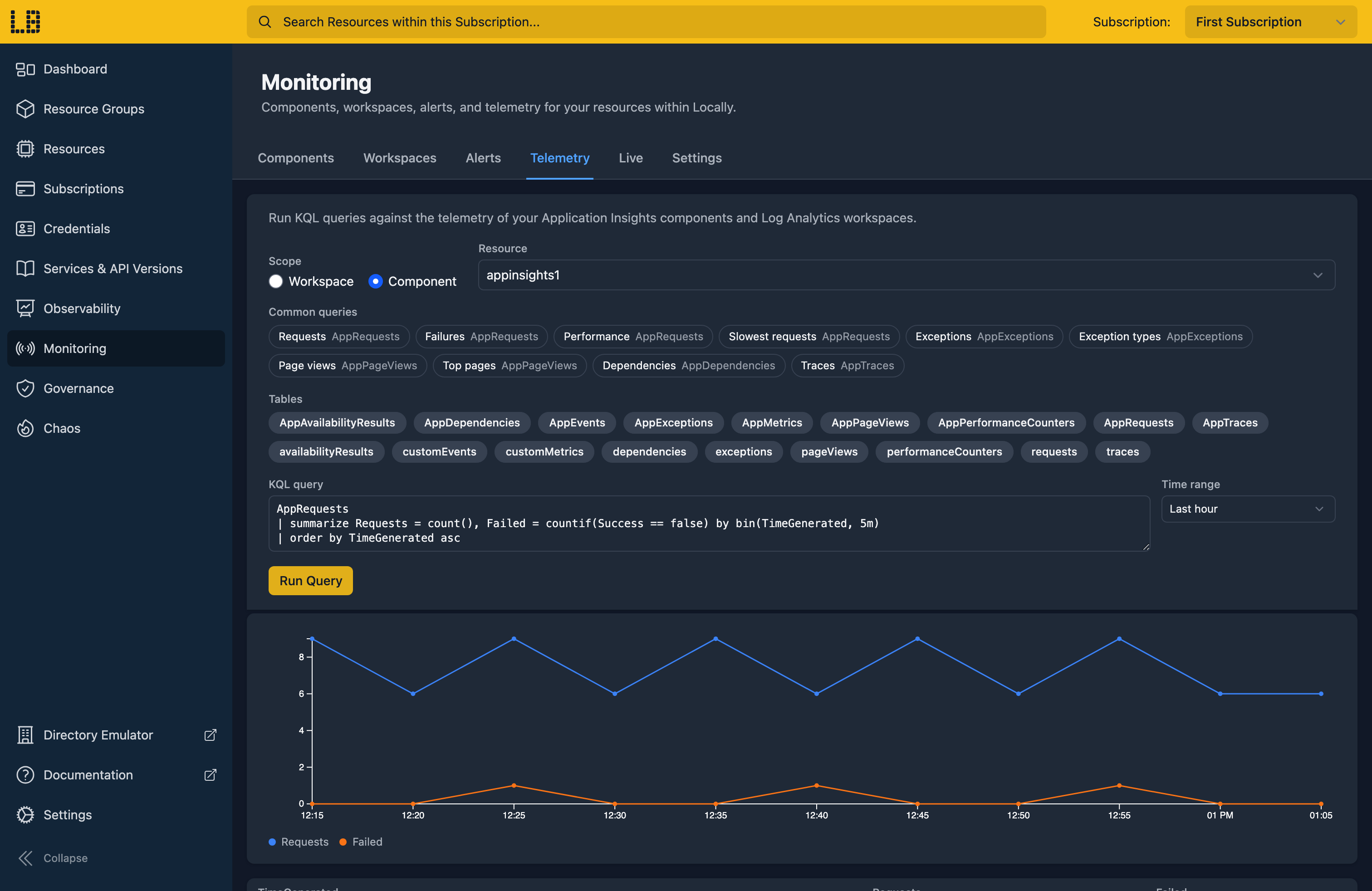Open the Last hour time range dropdown
This screenshot has height=891, width=1372.
(1248, 509)
